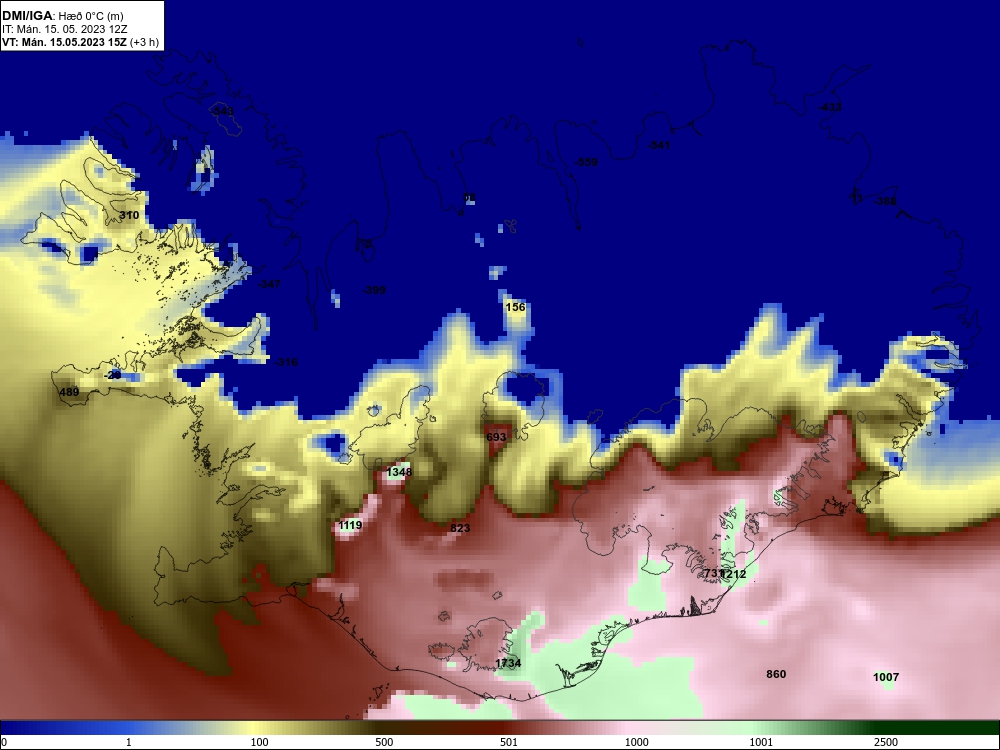The width and height of the screenshot is (1000, 750).
Task: Click the map value -559
Action: coord(586,163)
